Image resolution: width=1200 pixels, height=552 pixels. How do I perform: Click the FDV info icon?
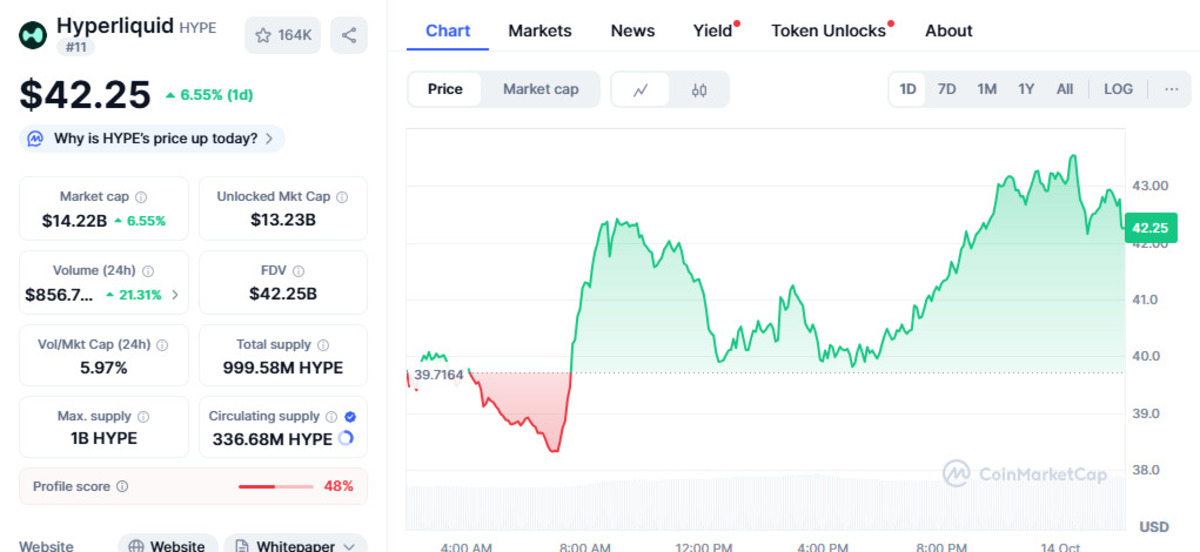(299, 271)
